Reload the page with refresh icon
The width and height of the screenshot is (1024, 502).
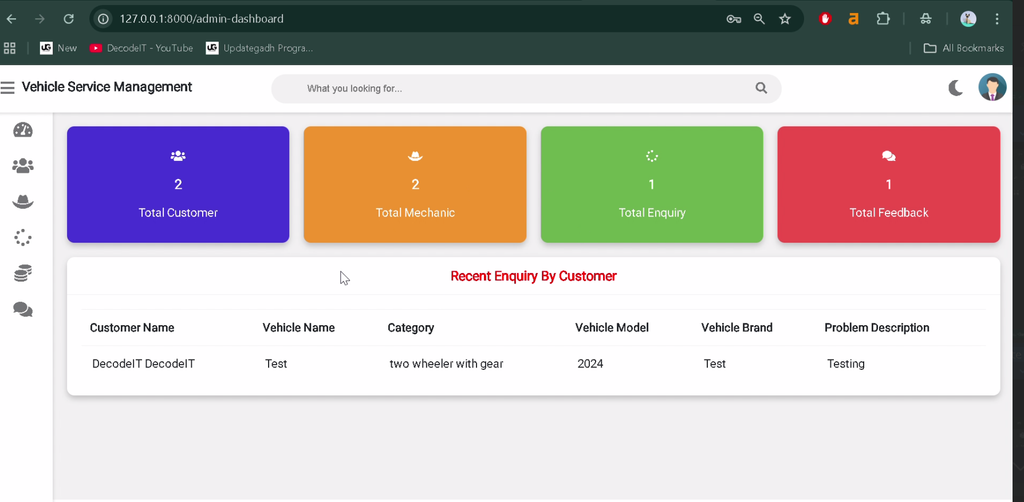pyautogui.click(x=69, y=19)
